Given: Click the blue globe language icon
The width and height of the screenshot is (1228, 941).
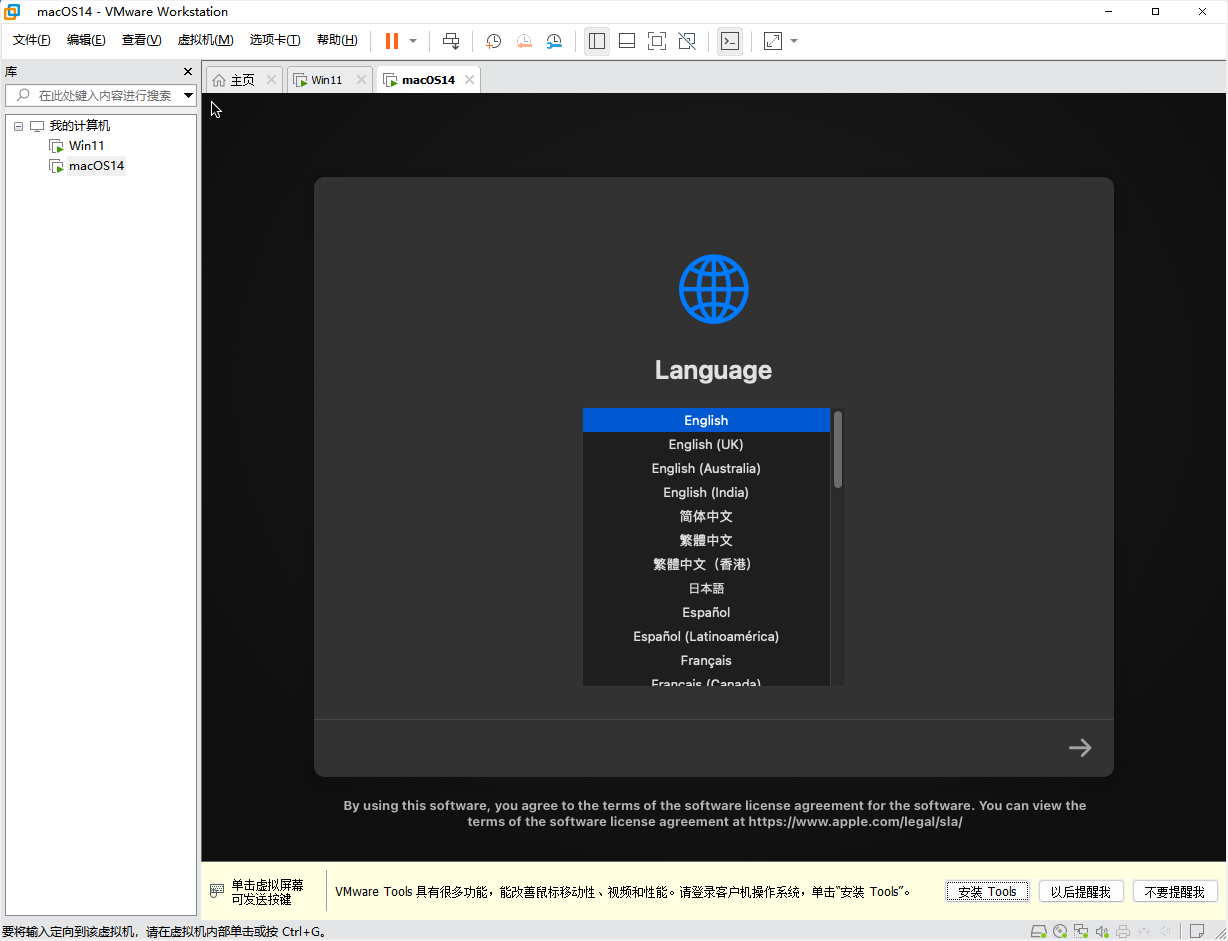Looking at the screenshot, I should (x=713, y=289).
